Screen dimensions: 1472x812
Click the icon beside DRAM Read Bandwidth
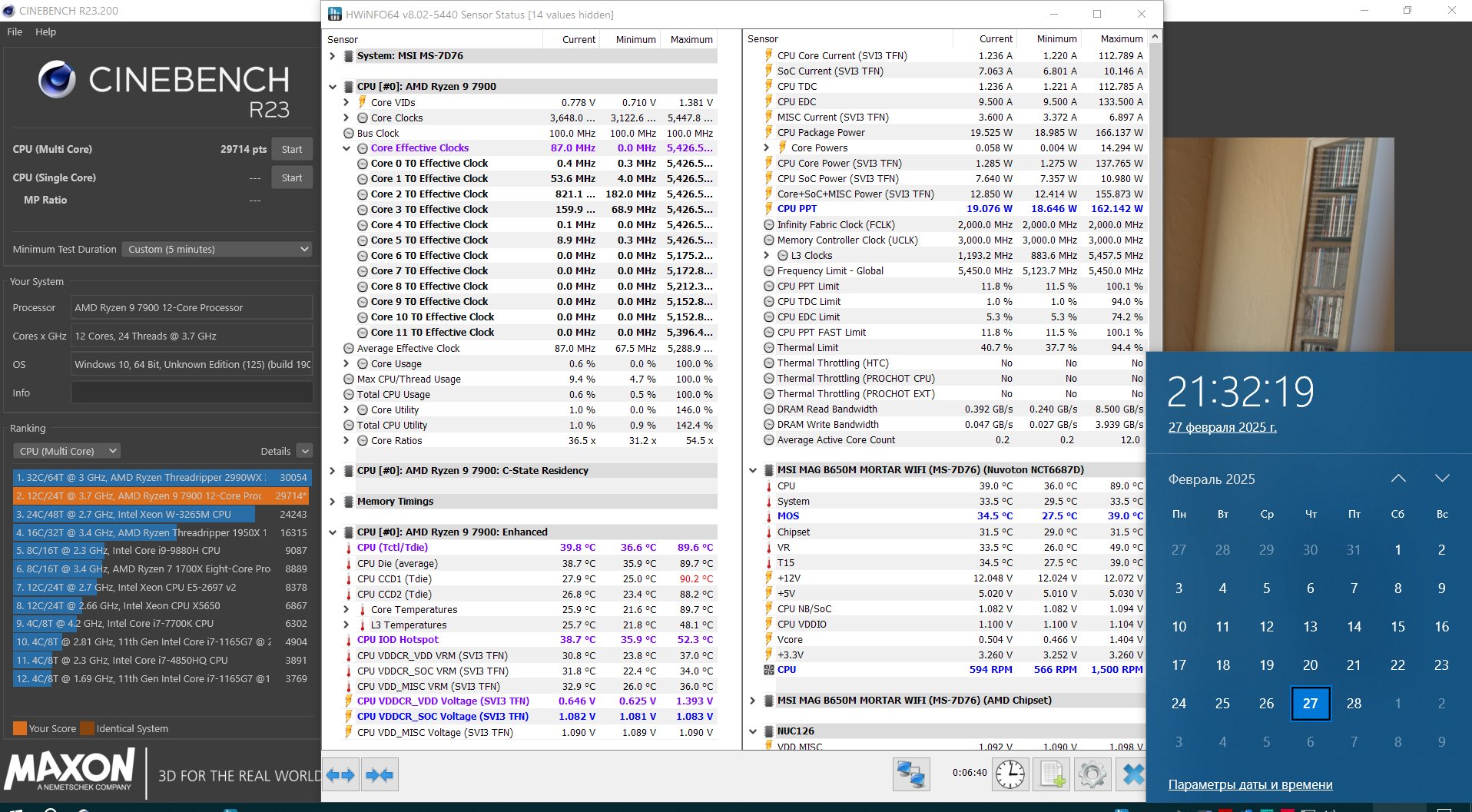click(768, 409)
